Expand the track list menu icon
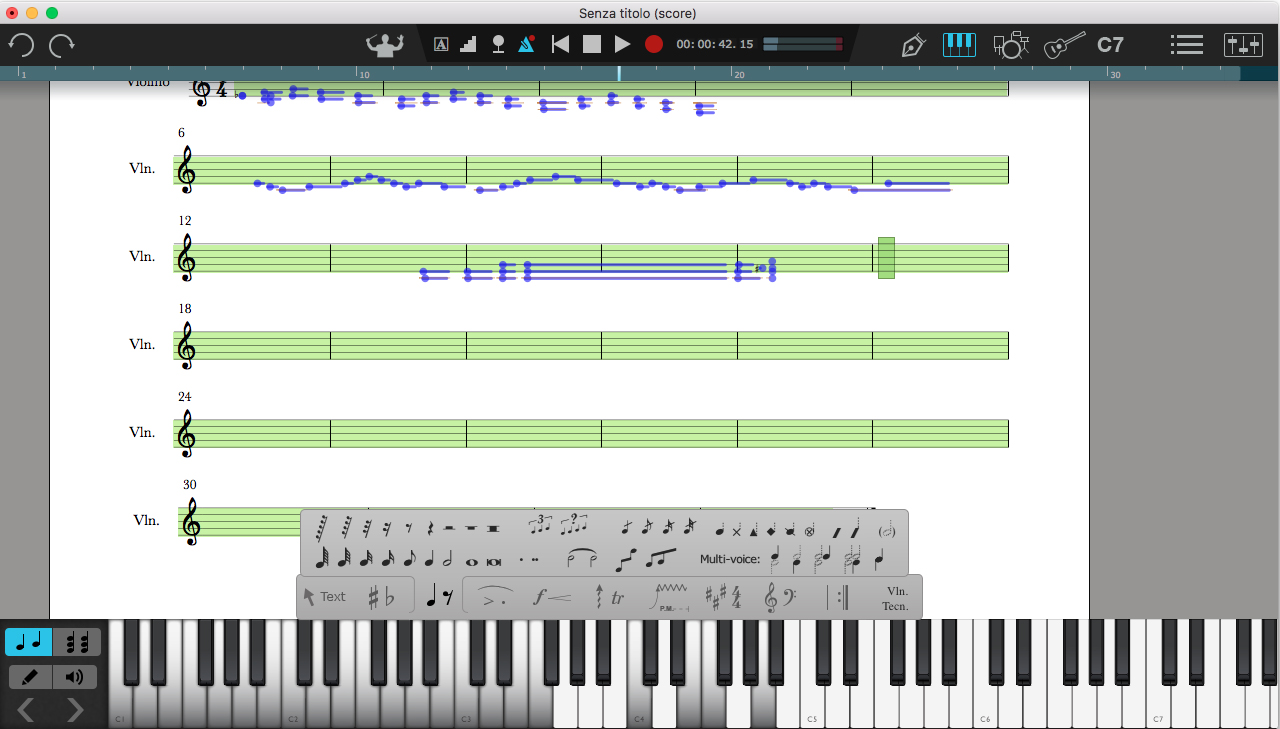The height and width of the screenshot is (729, 1280). pyautogui.click(x=1186, y=45)
